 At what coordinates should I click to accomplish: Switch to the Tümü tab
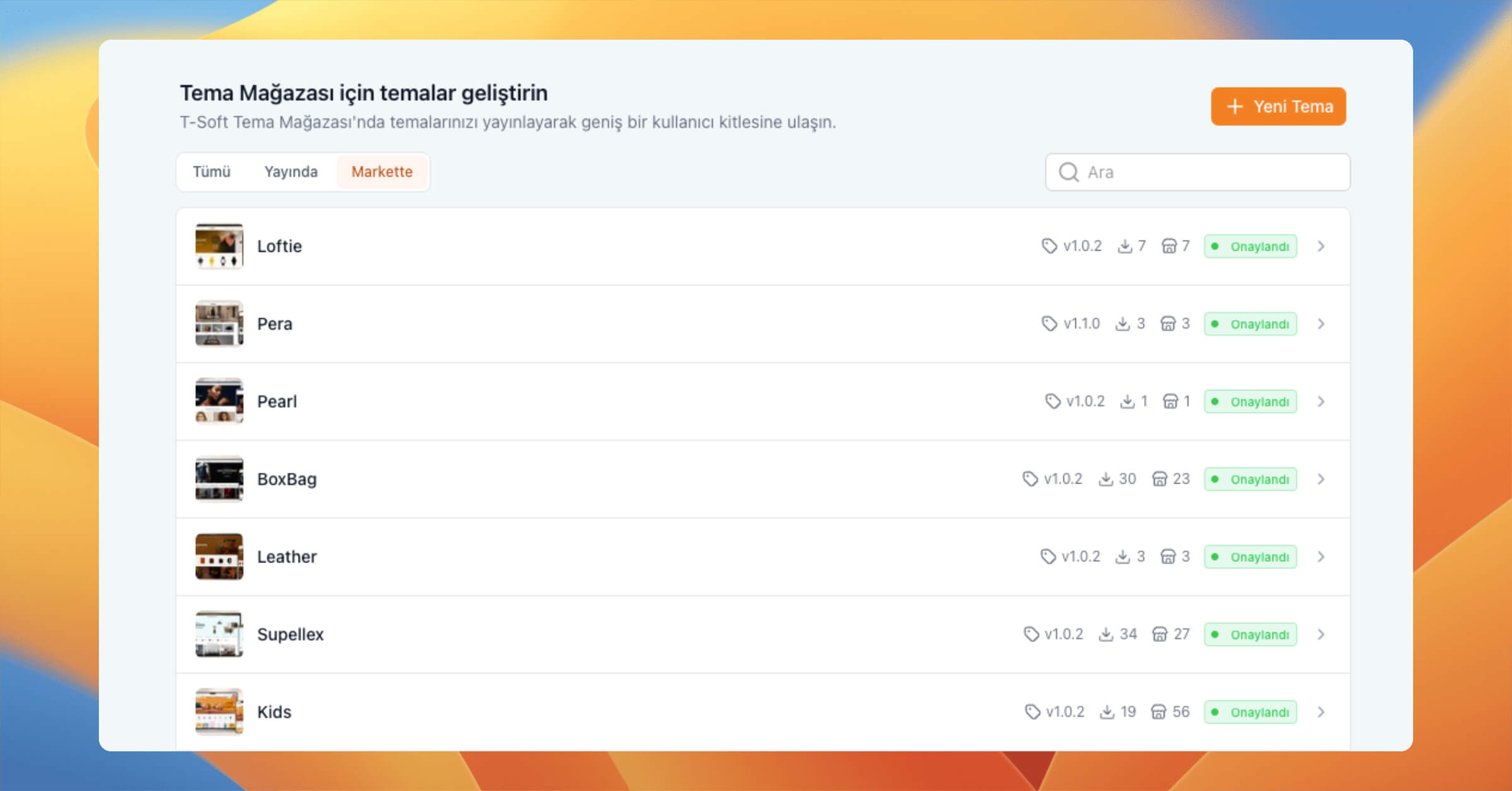[212, 172]
